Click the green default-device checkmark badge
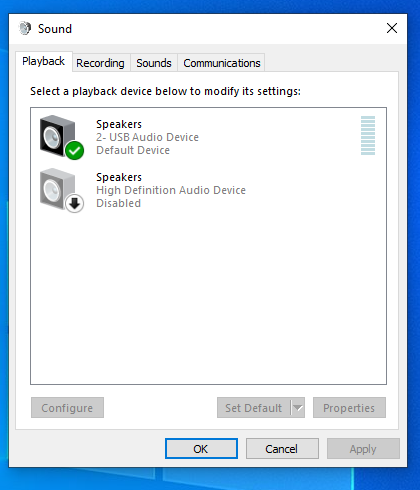 tap(75, 151)
